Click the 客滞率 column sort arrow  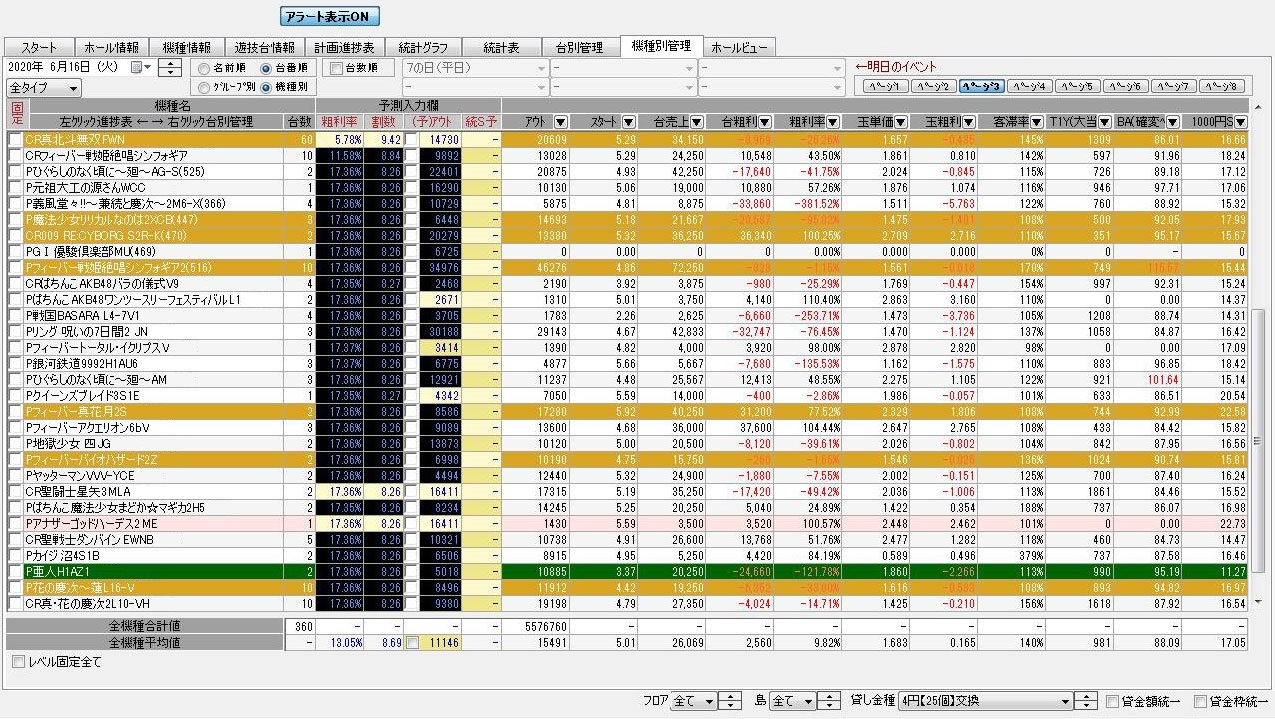tap(1036, 122)
